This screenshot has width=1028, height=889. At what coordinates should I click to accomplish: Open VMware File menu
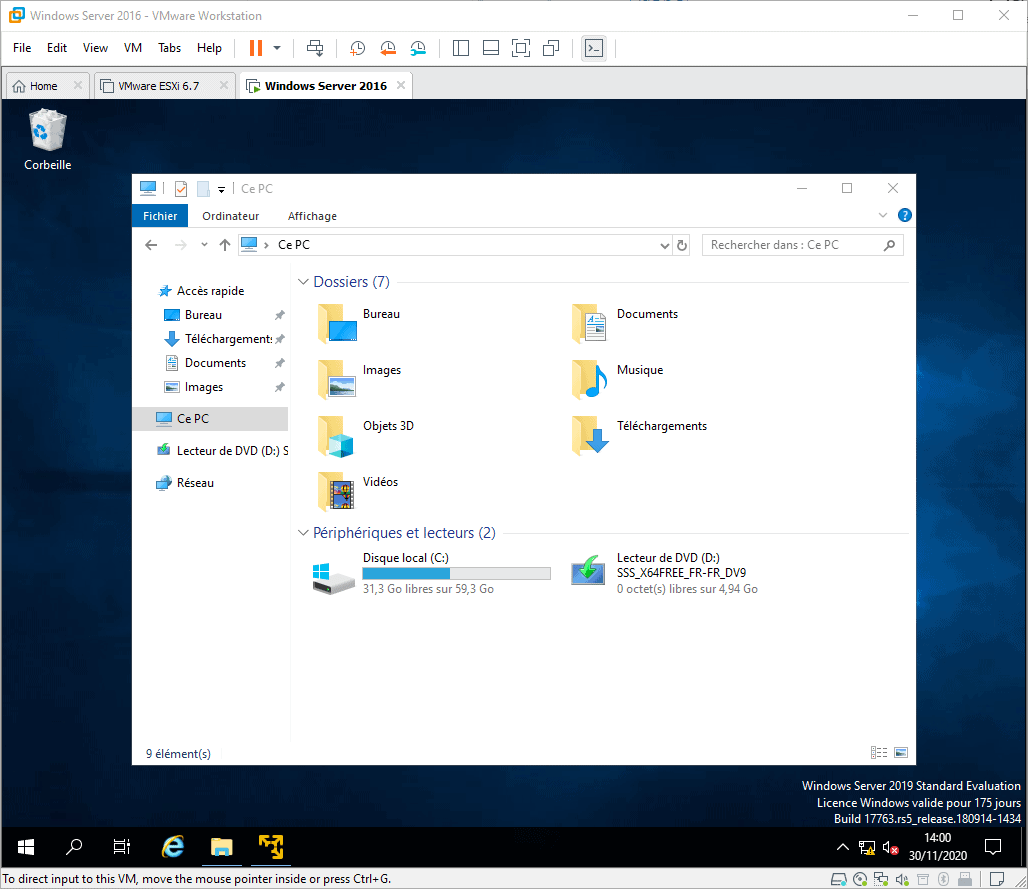[22, 48]
